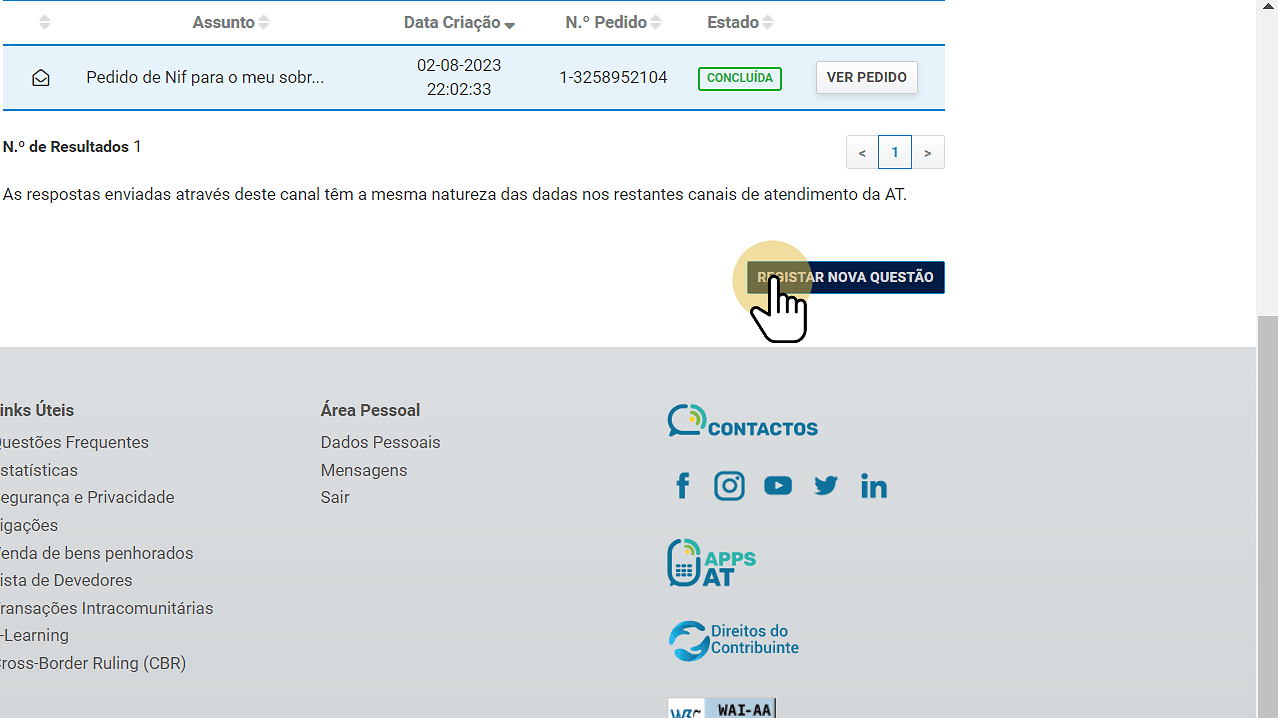Viewport: 1278px width, 718px height.
Task: Click the Sair logout link
Action: tap(335, 497)
